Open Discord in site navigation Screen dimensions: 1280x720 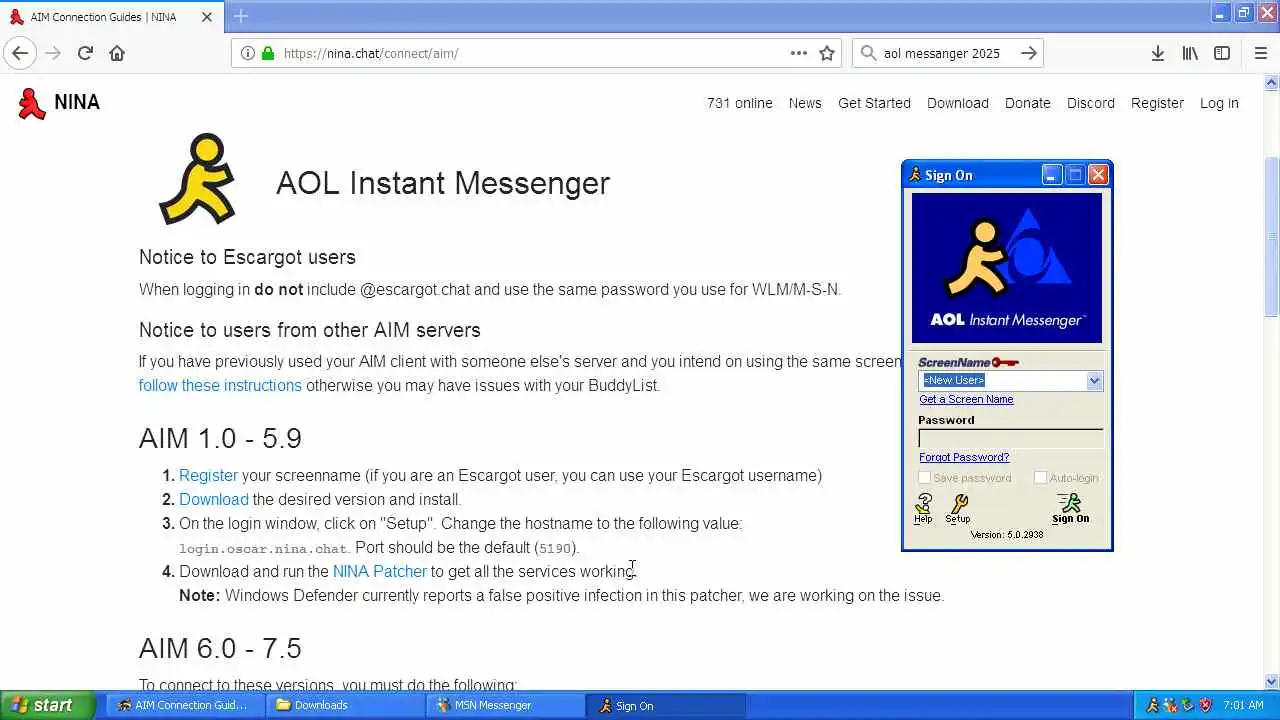pos(1091,103)
